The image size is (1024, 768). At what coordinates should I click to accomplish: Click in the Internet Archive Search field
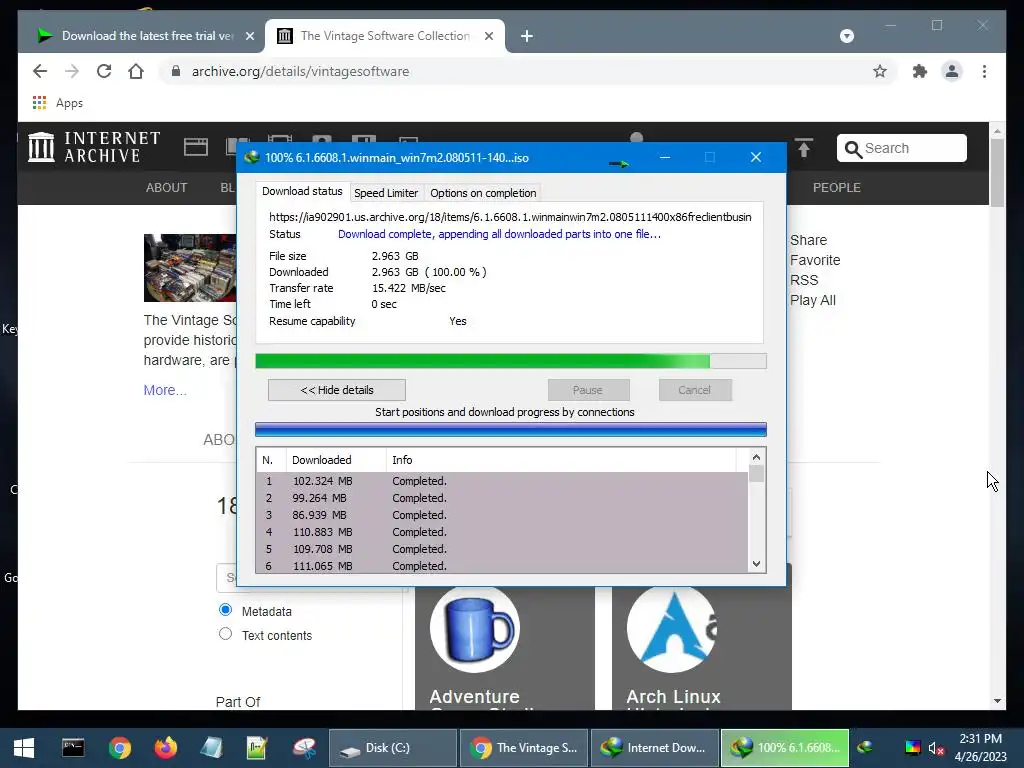901,148
